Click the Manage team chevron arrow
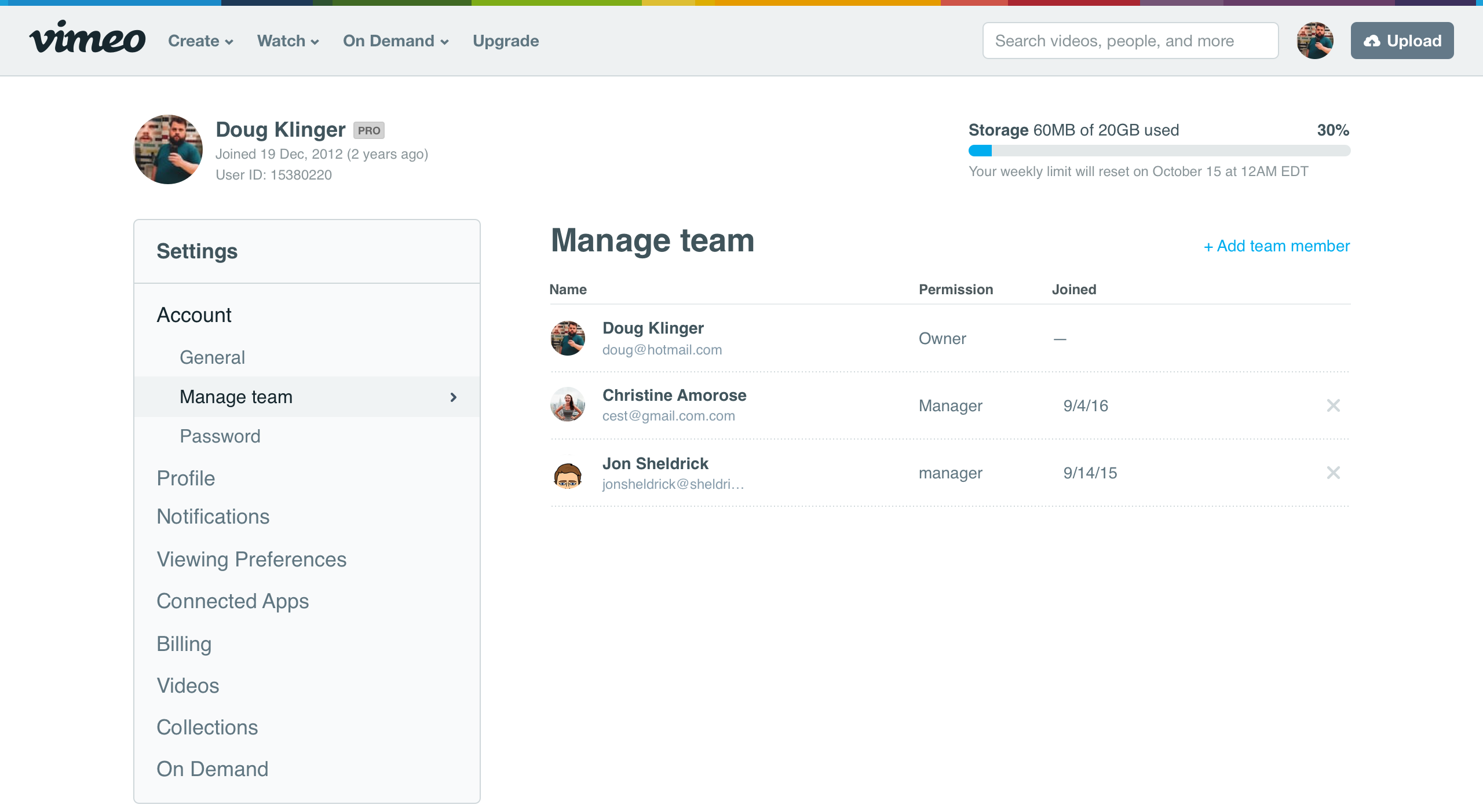The image size is (1483, 812). pyautogui.click(x=454, y=397)
